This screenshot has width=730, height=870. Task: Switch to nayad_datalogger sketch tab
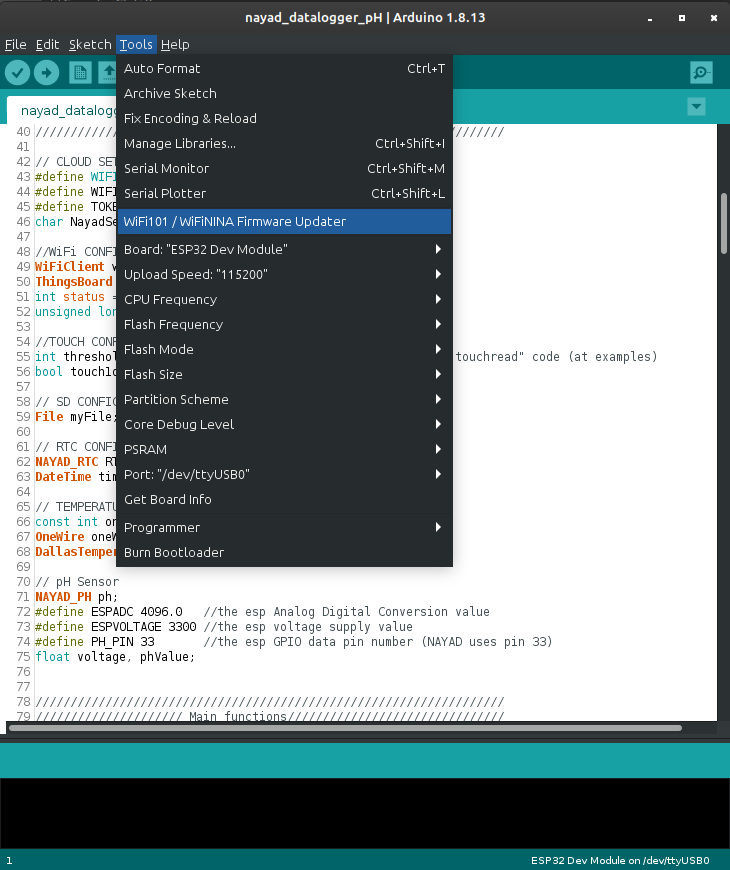(62, 110)
